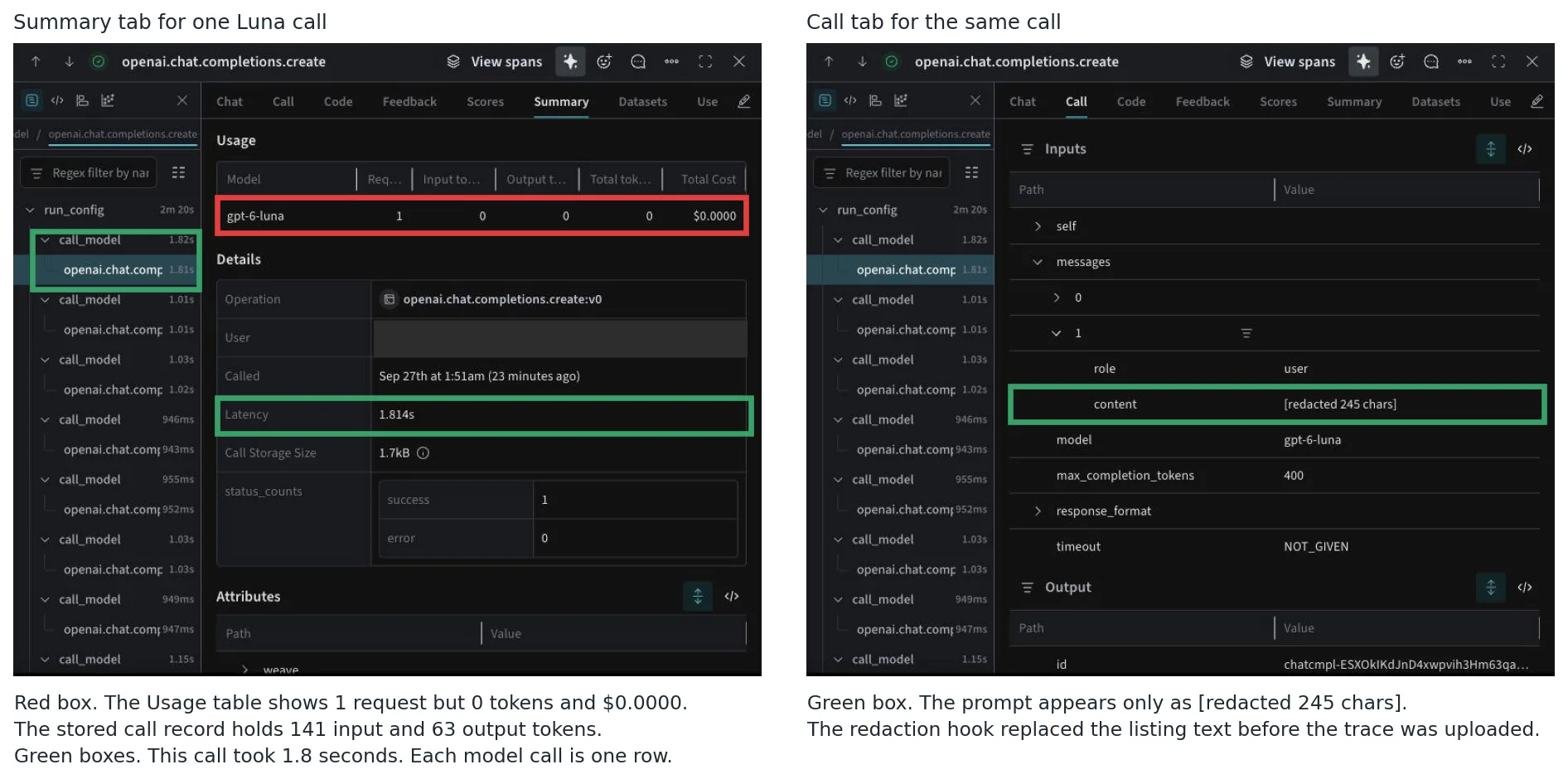Switch to Datasets tab in right panel

(x=1436, y=101)
